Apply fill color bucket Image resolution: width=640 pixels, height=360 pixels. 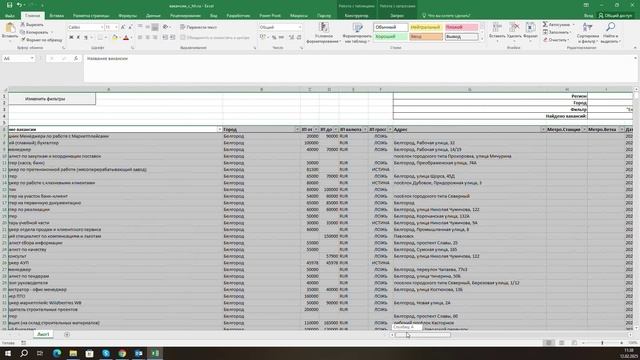[115, 38]
